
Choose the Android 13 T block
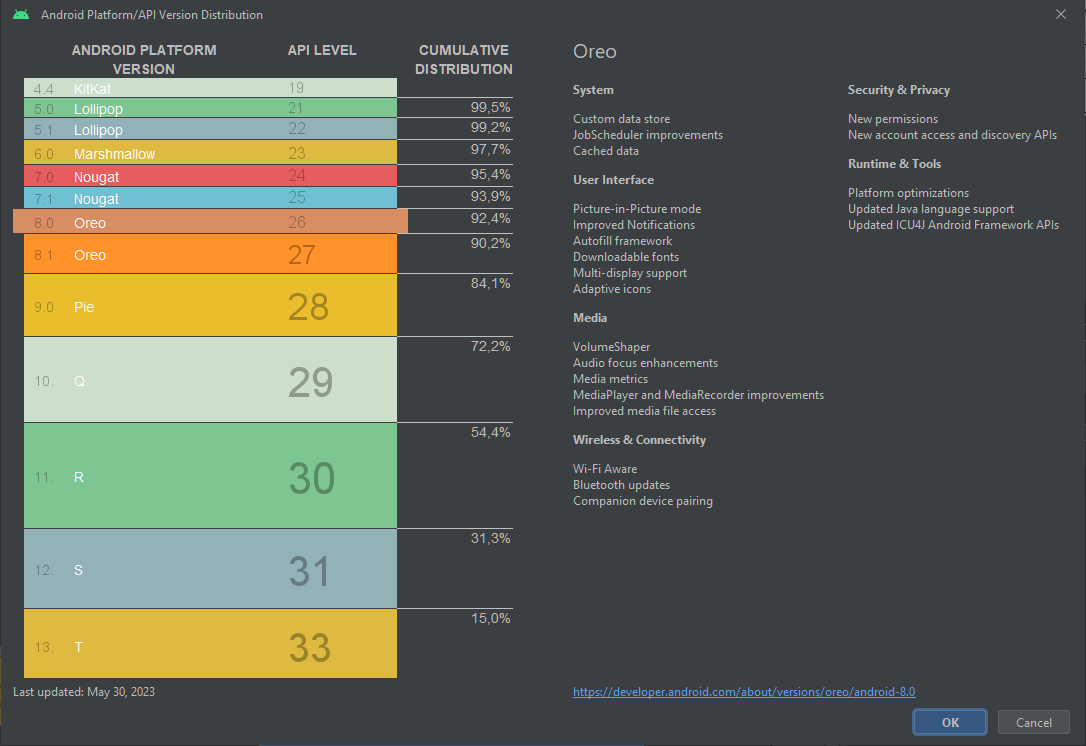210,646
